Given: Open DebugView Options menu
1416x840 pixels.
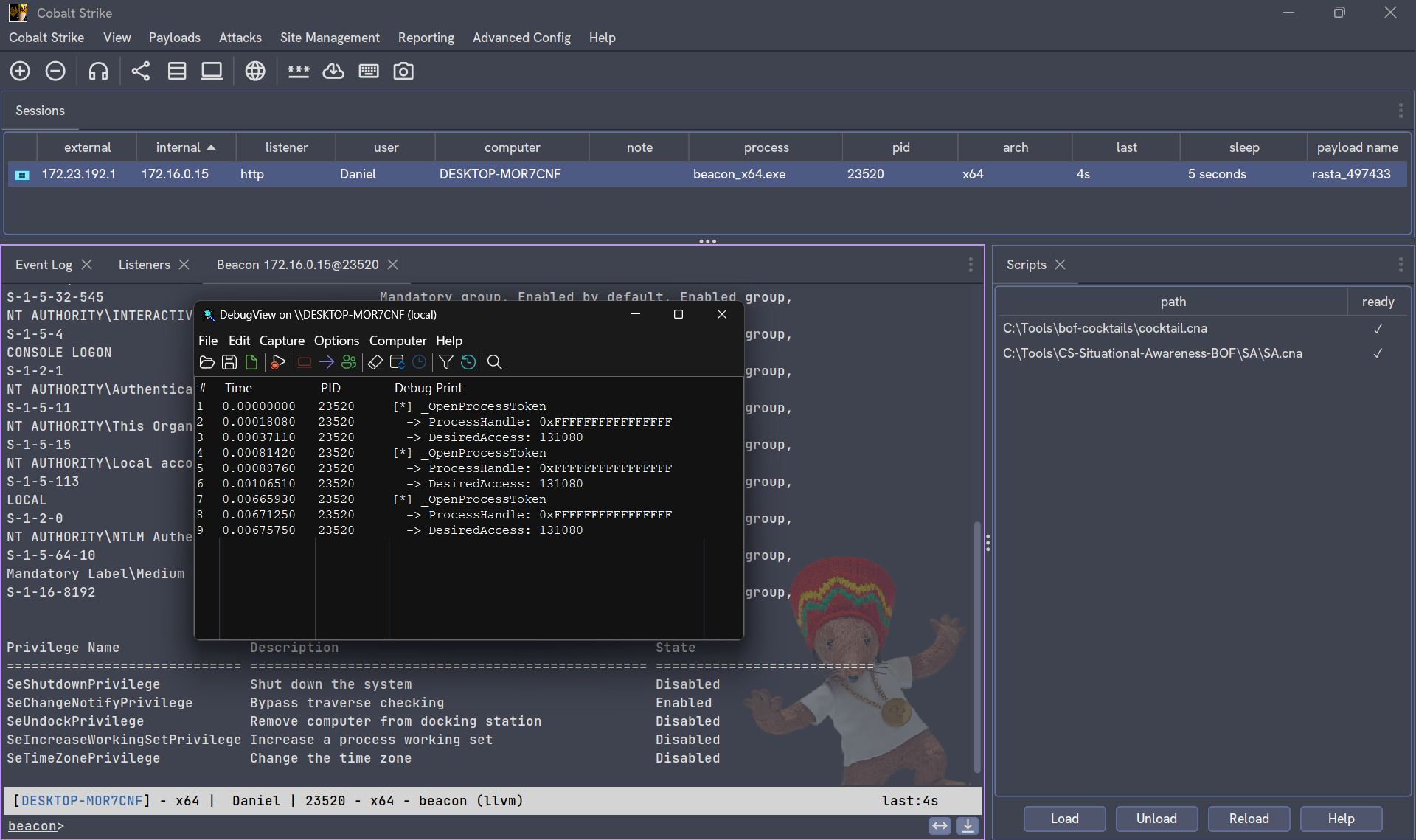Looking at the screenshot, I should tap(336, 341).
